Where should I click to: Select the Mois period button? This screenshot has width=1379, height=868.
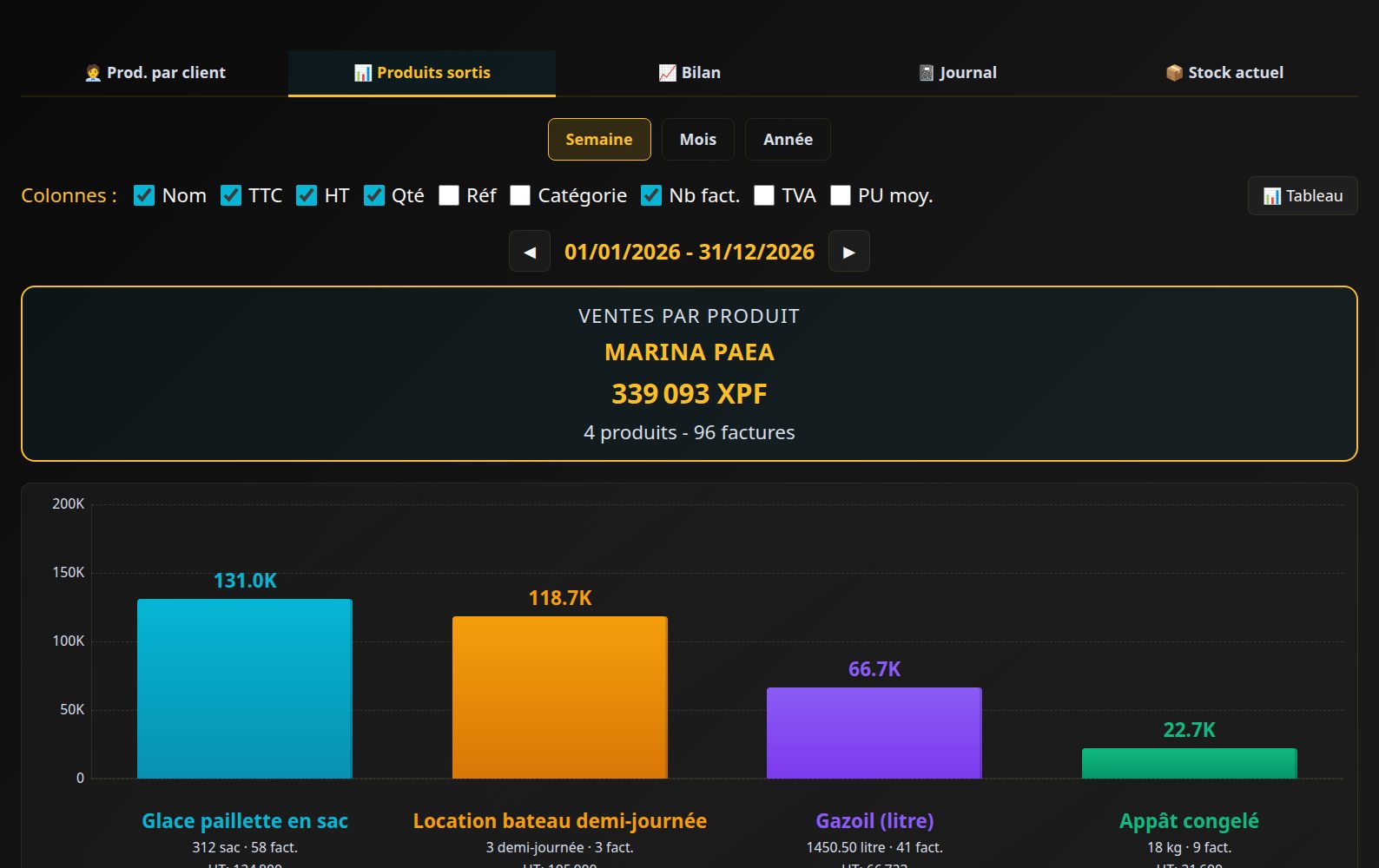pyautogui.click(x=698, y=140)
